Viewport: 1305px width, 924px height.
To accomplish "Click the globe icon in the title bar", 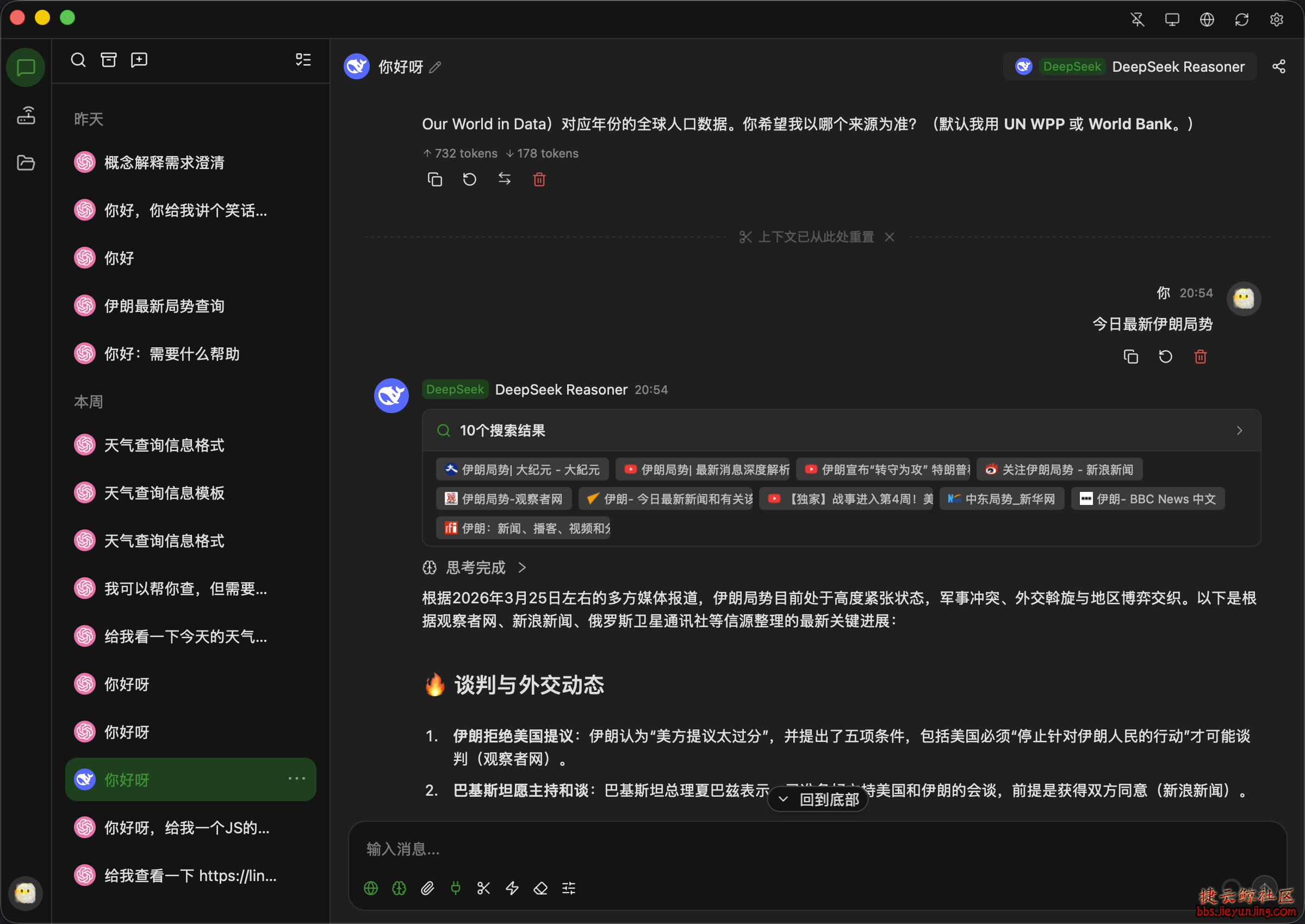I will click(x=1207, y=20).
